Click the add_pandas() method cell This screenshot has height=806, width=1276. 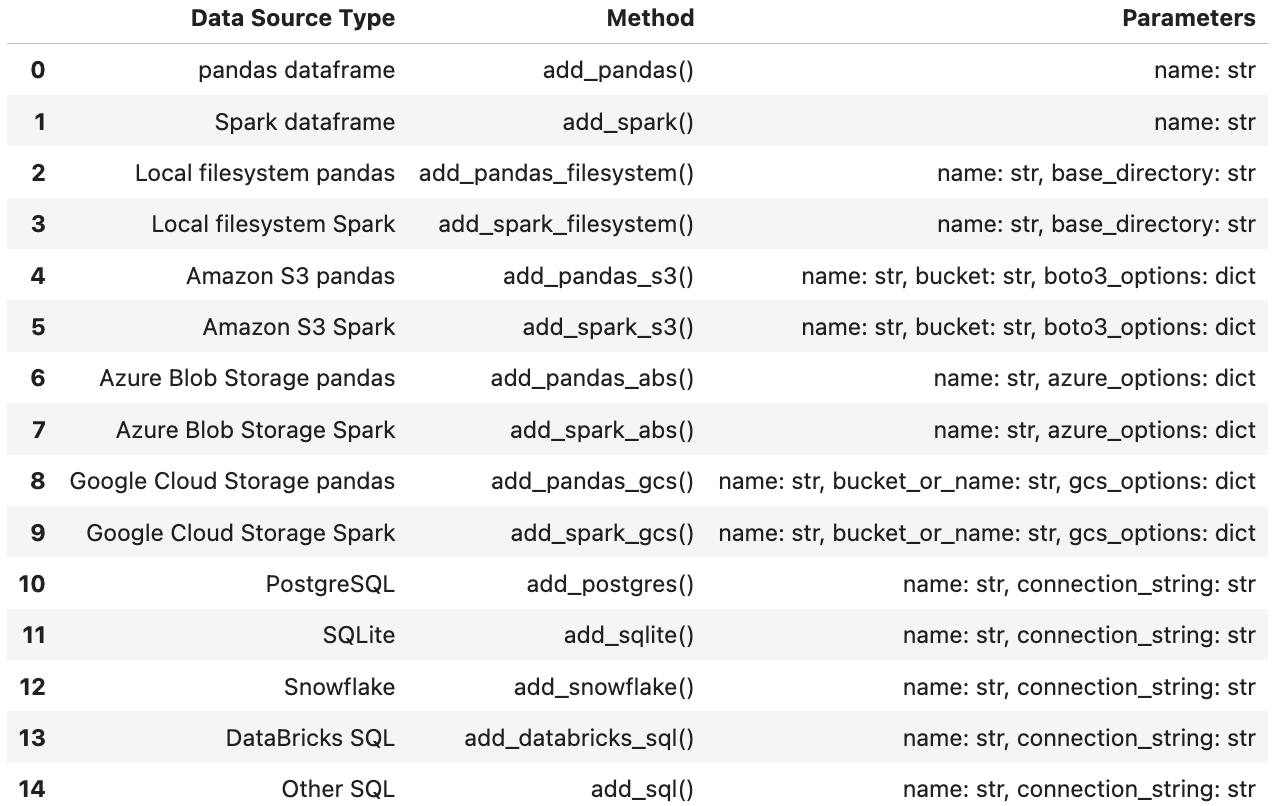coord(618,70)
